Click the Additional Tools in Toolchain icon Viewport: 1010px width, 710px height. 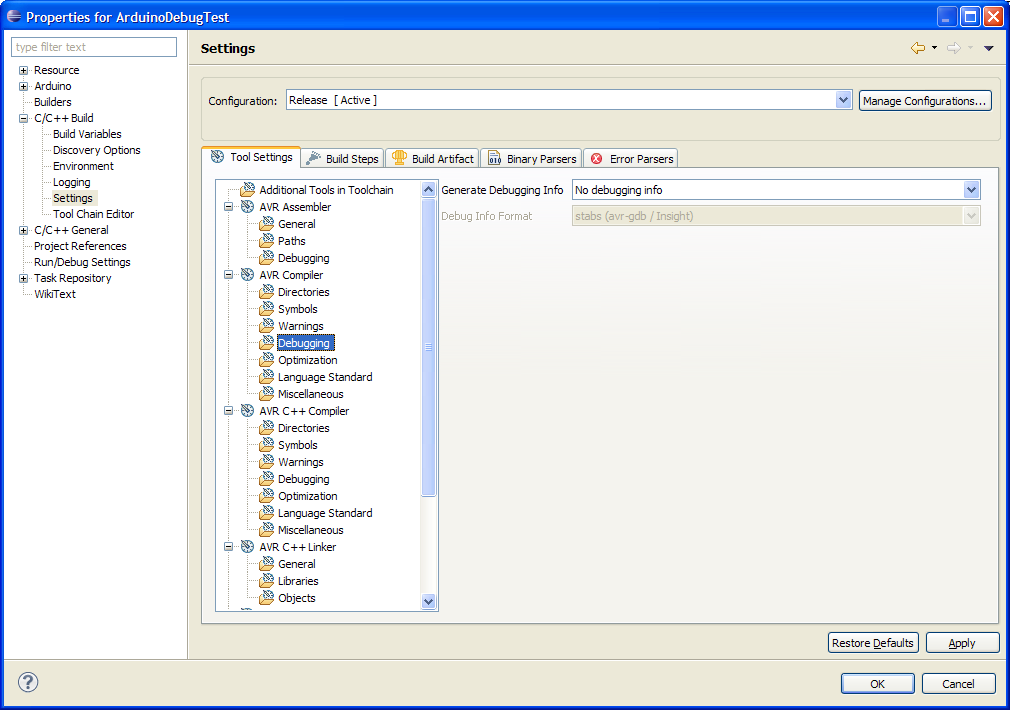(247, 190)
